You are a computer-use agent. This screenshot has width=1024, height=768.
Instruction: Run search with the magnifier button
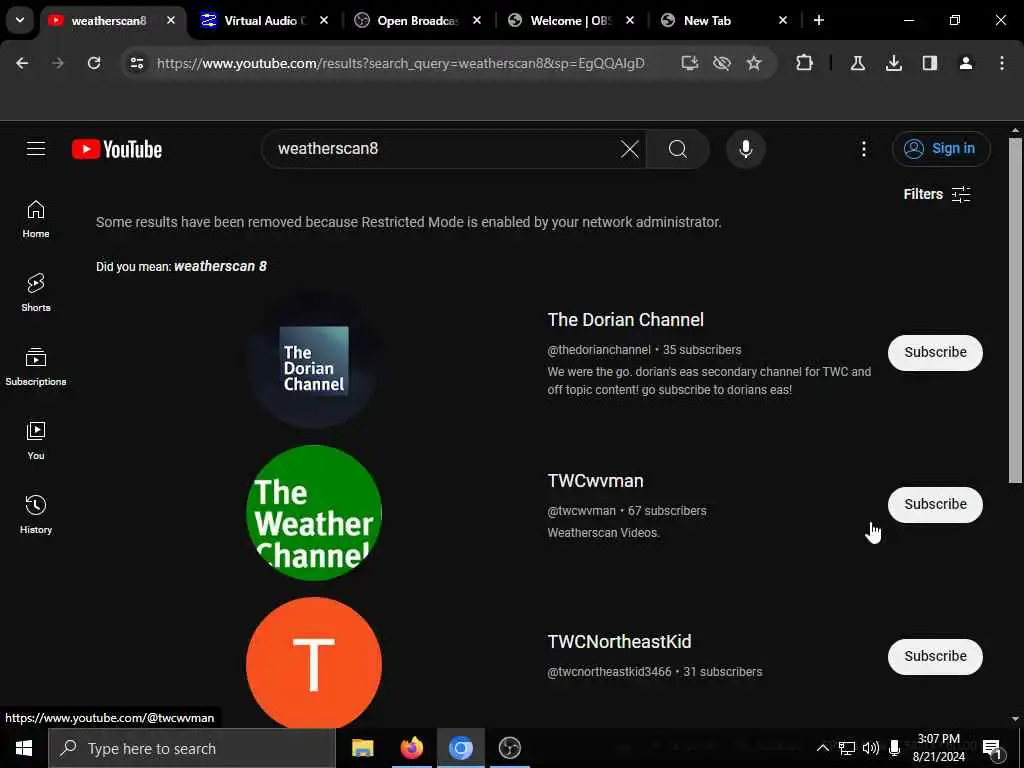(x=678, y=149)
